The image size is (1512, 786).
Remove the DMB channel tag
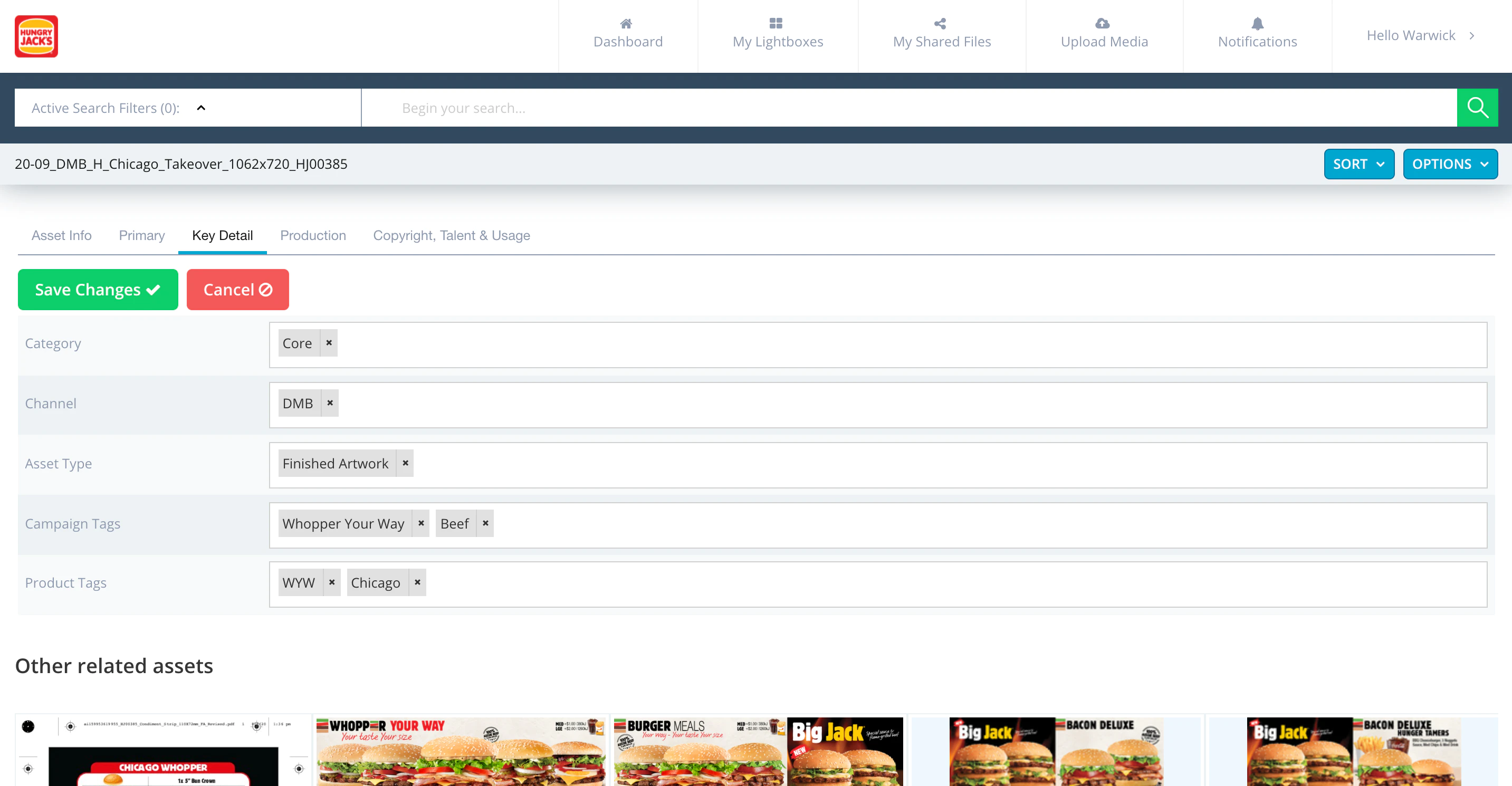pyautogui.click(x=330, y=402)
